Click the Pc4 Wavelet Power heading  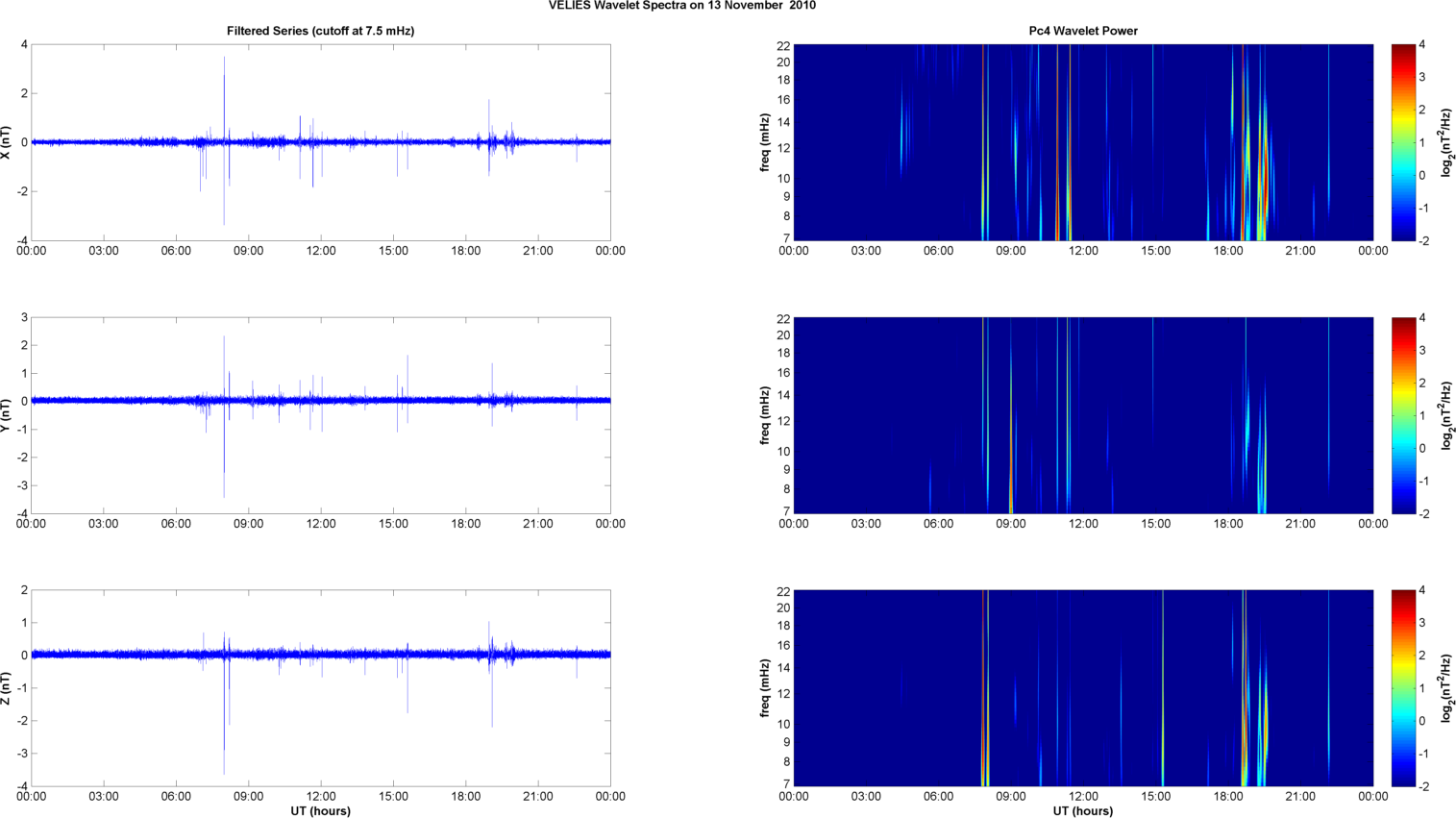(x=1082, y=31)
